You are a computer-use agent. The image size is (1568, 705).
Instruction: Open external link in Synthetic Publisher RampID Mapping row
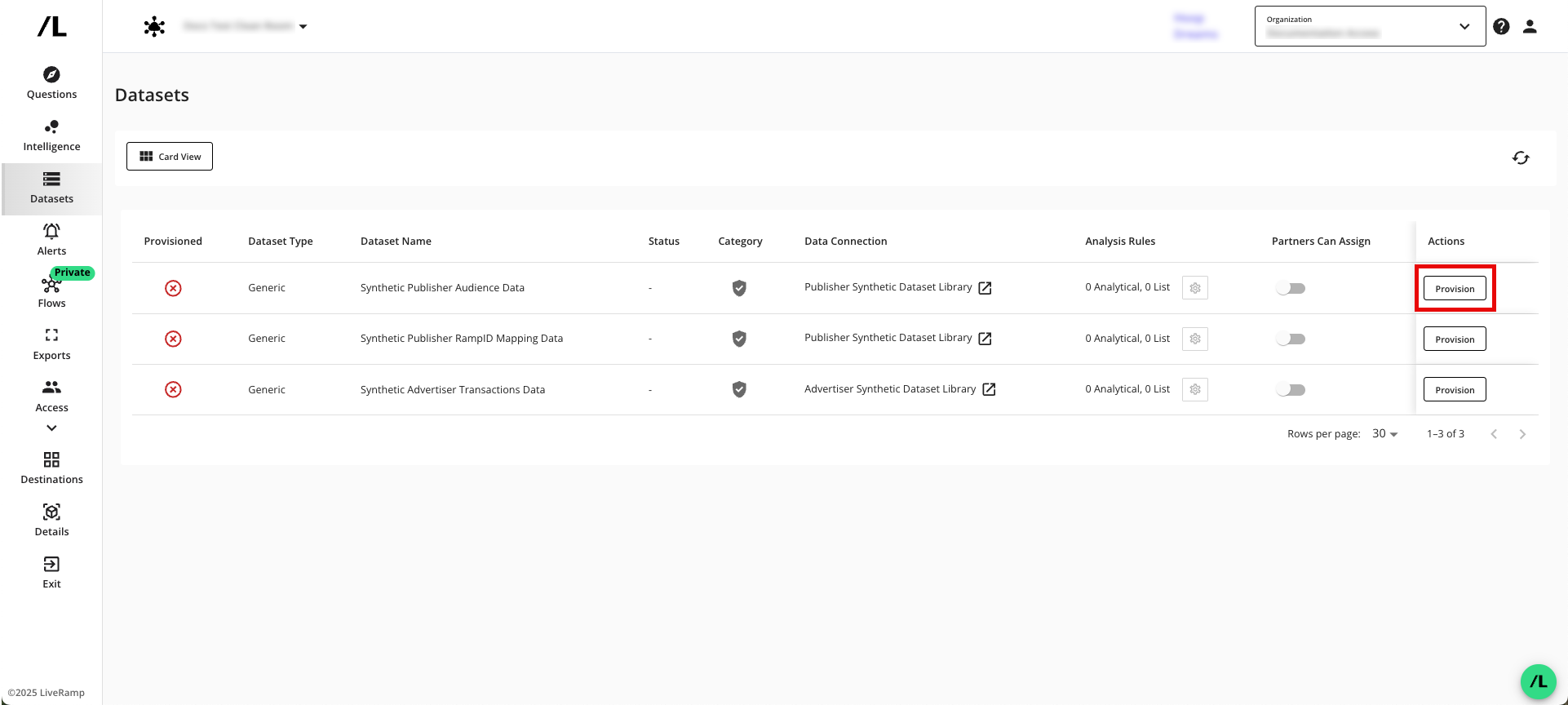985,339
